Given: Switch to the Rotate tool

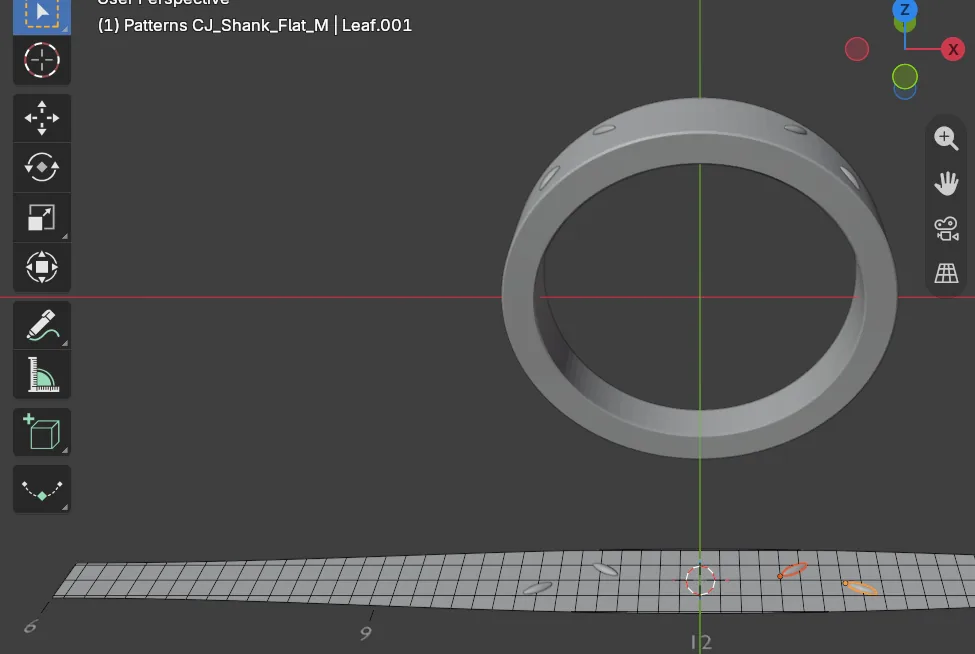Looking at the screenshot, I should [42, 167].
